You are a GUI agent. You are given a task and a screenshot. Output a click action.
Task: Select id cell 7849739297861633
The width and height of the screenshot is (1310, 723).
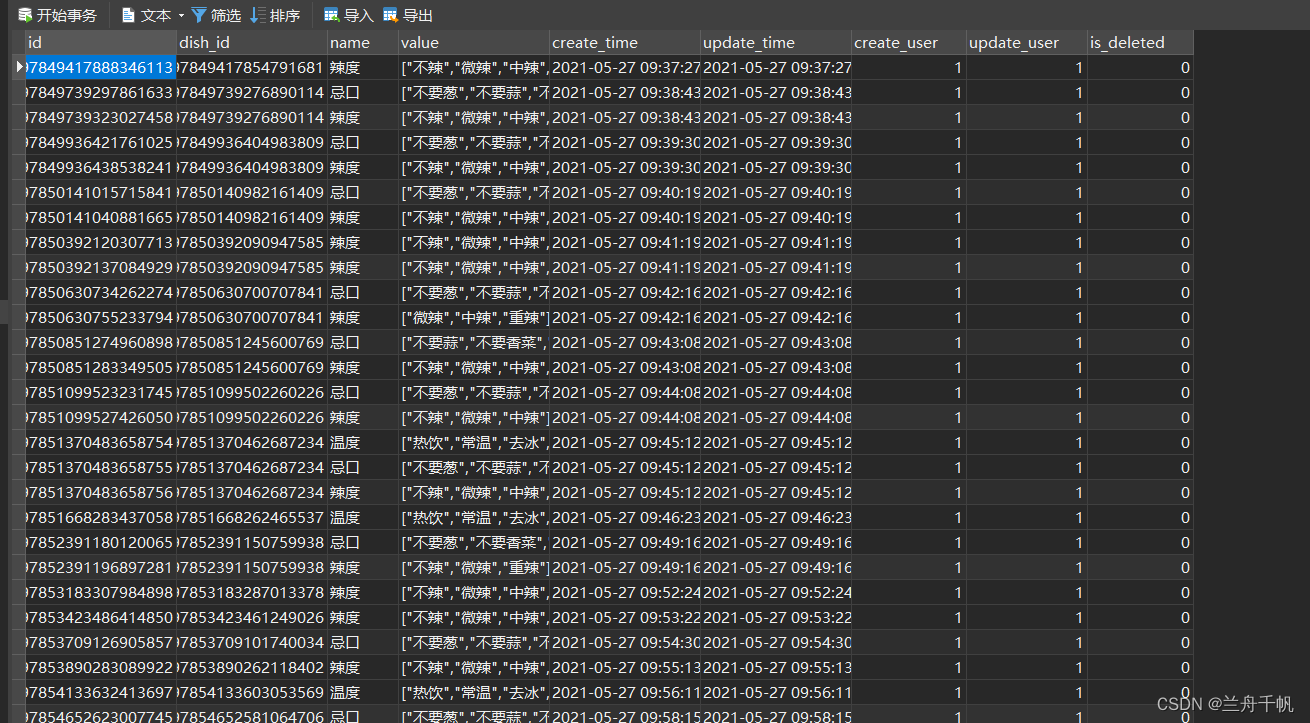tap(101, 92)
